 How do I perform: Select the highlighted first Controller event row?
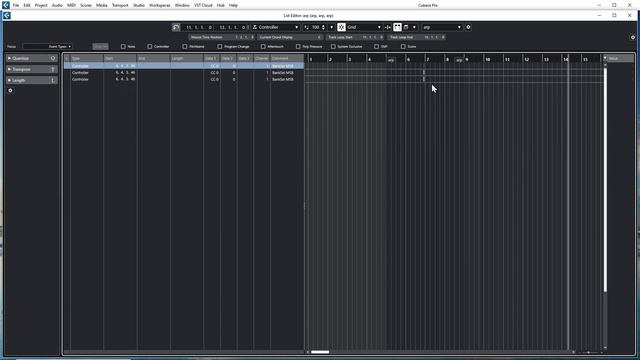(184, 66)
